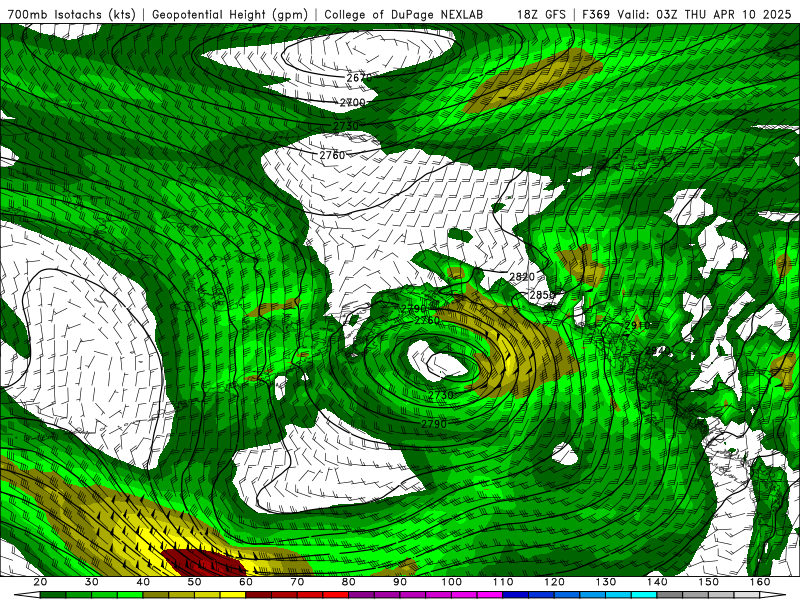Select the brightest green swatch before 40
Screen dimensions: 800x600
130,595
